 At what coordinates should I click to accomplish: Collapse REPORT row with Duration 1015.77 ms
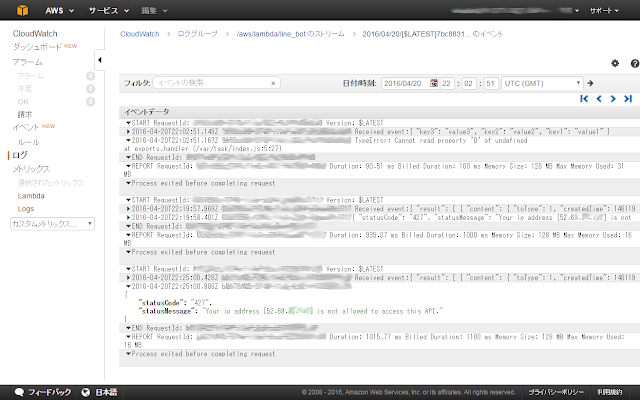128,337
